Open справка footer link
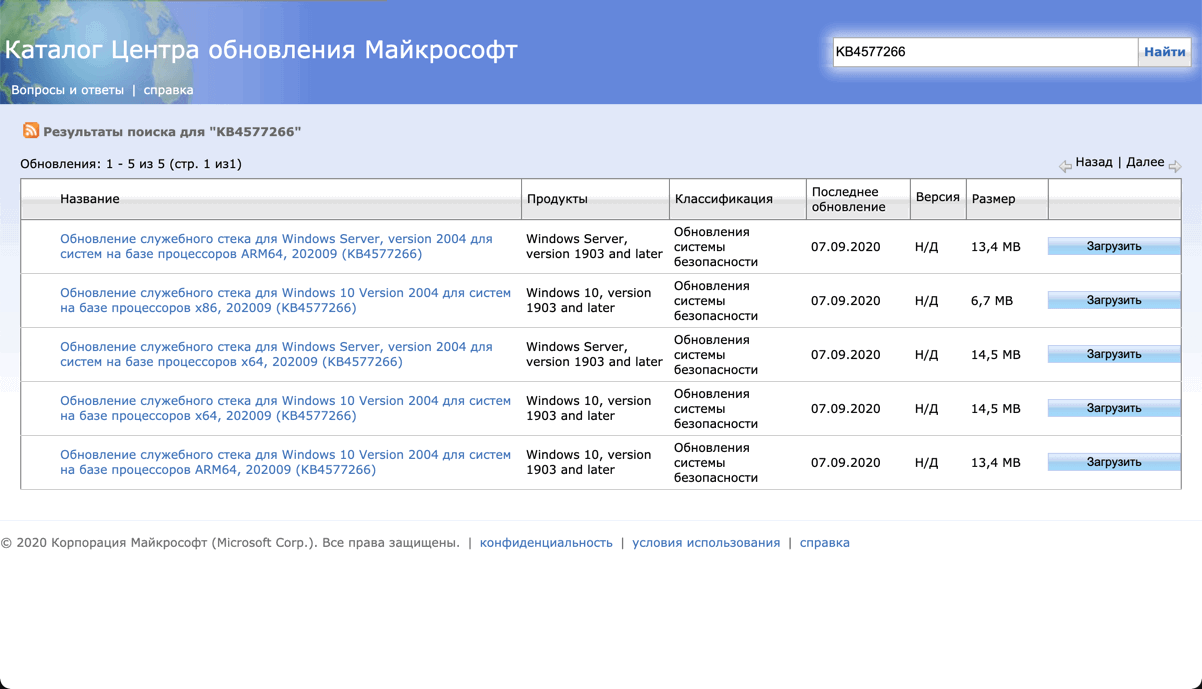Image resolution: width=1202 pixels, height=689 pixels. 825,543
